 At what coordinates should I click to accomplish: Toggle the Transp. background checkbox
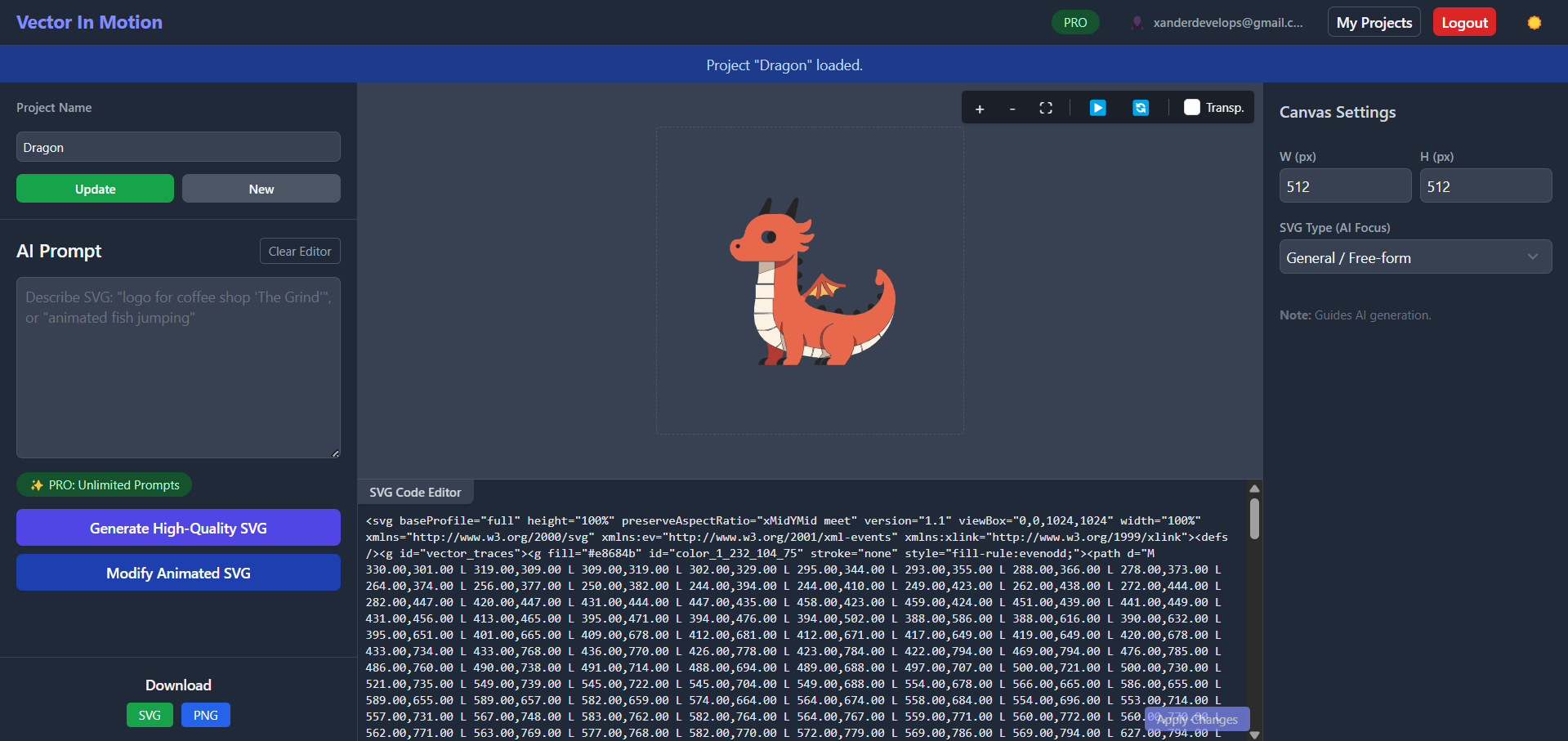1192,107
